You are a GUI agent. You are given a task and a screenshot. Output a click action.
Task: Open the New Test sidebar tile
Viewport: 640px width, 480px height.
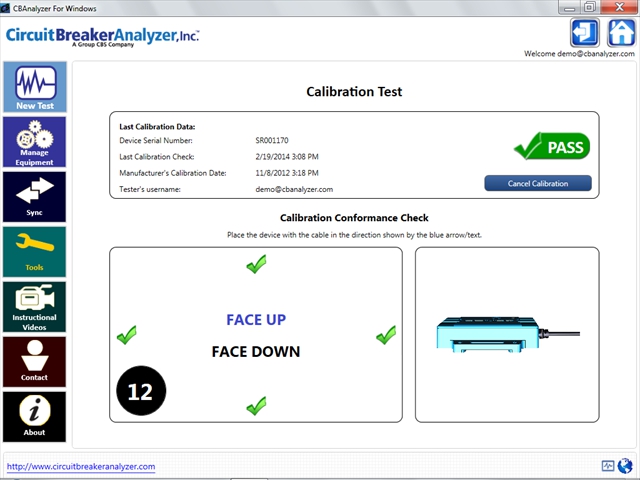coord(35,87)
